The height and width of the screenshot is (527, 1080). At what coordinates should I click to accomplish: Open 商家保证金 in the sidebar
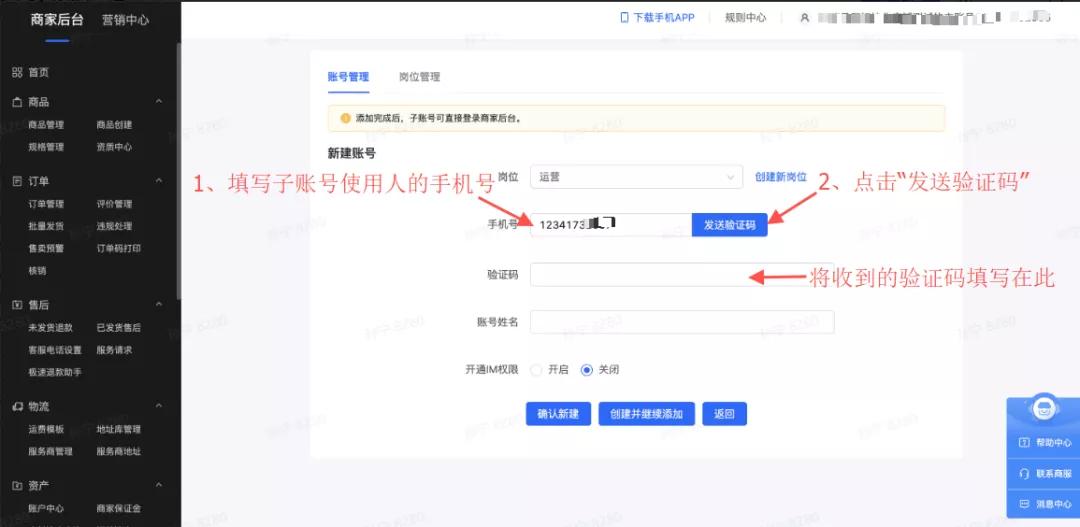118,508
